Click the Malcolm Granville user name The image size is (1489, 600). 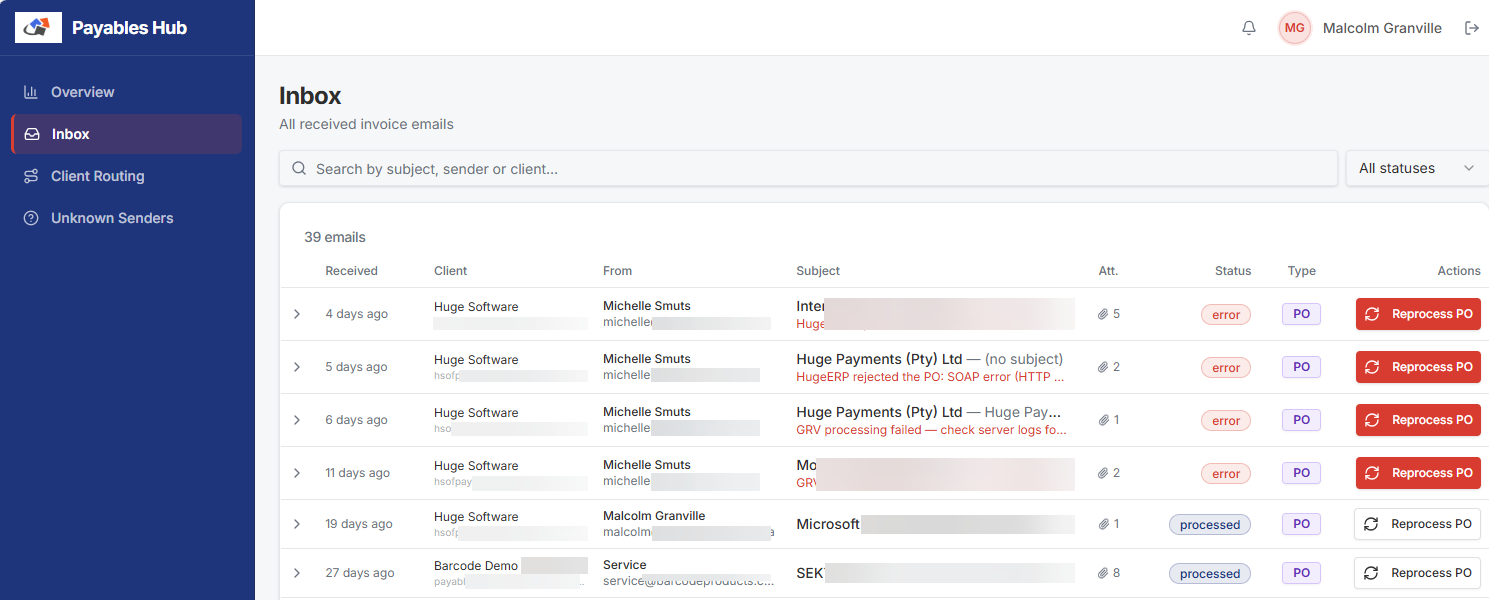pyautogui.click(x=1382, y=28)
